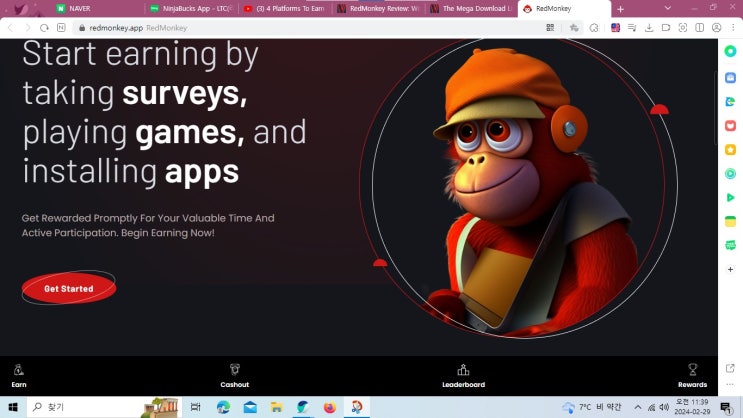The height and width of the screenshot is (418, 743).
Task: Launch Firefox from taskbar
Action: [330, 407]
